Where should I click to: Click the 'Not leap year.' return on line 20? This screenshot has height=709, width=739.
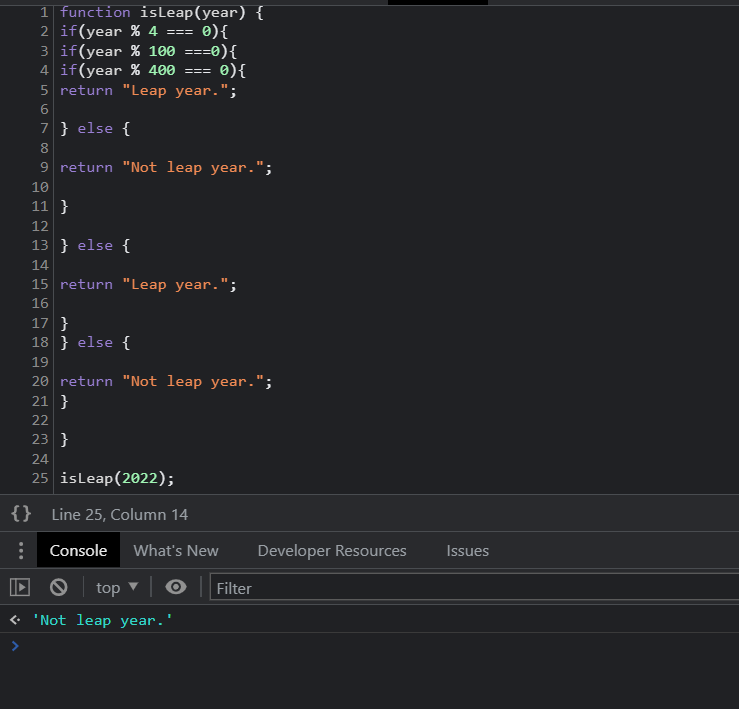coord(166,381)
